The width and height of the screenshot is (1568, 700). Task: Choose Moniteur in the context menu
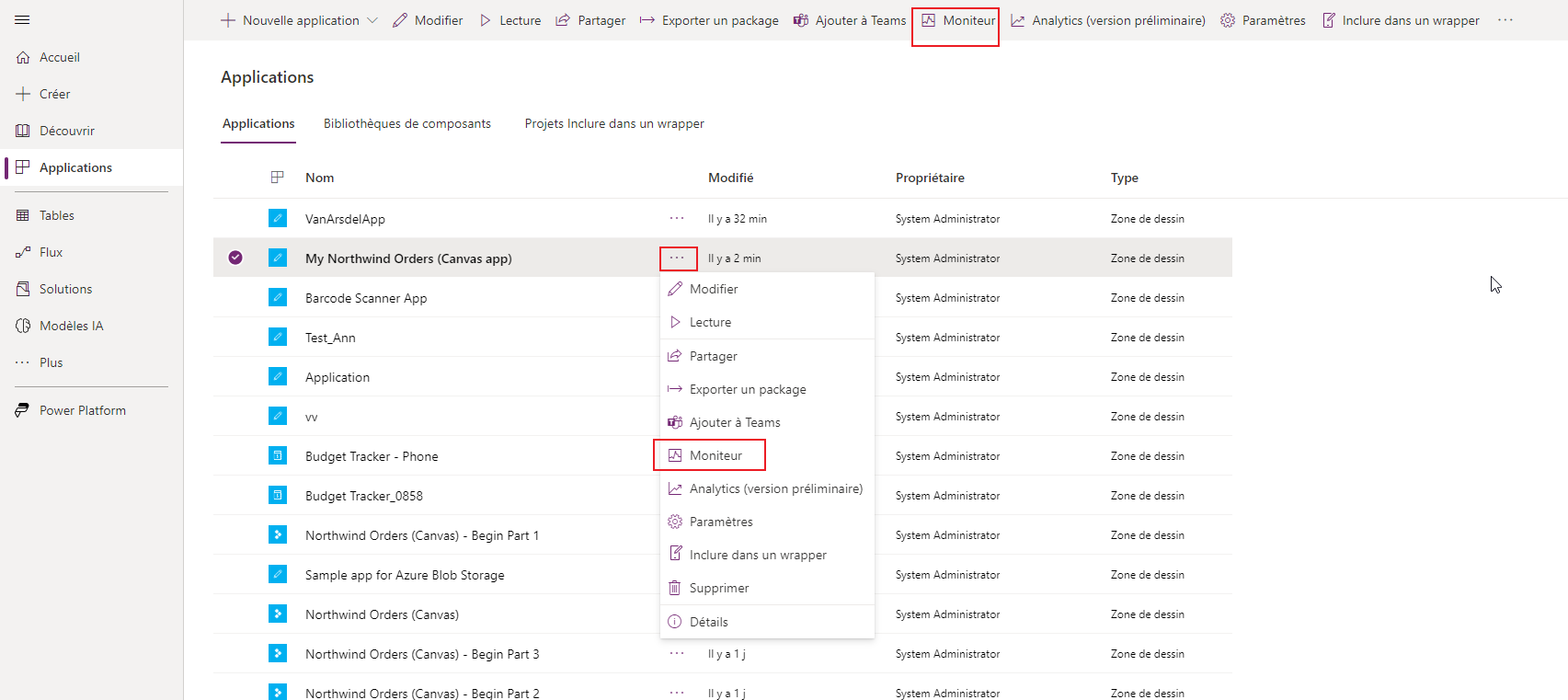(767, 455)
